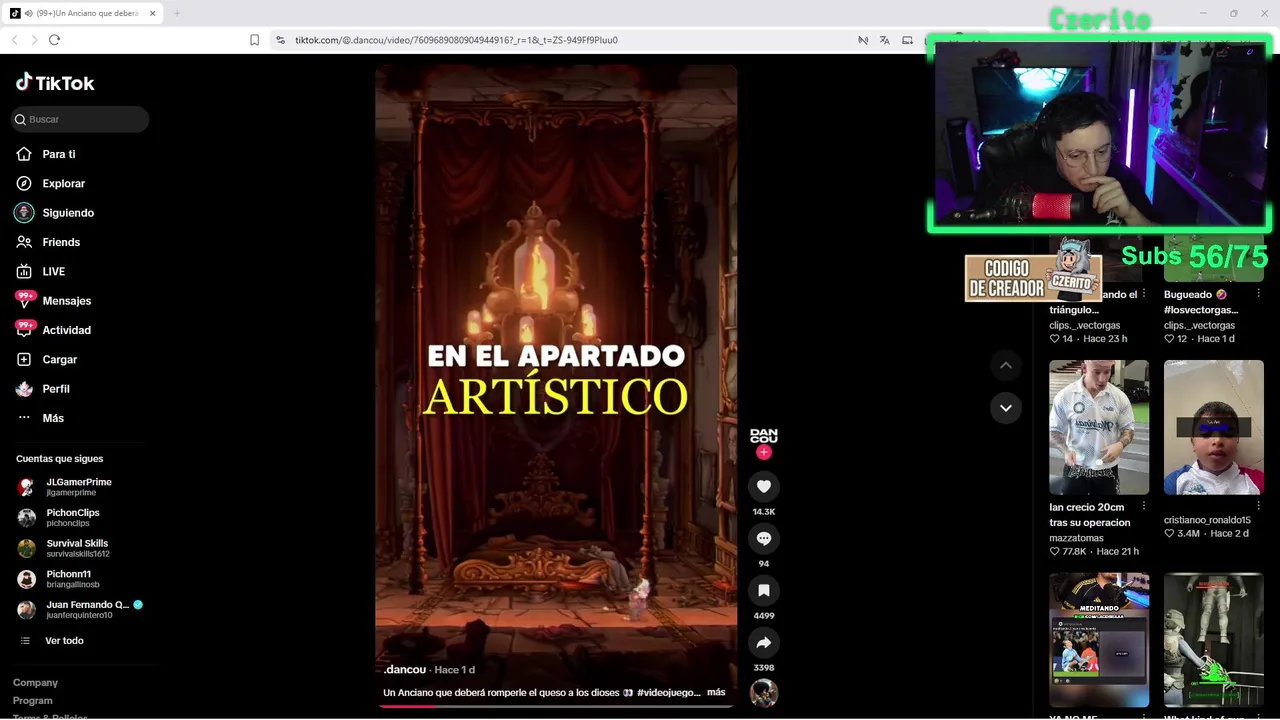Open the Siguiendo feed
The height and width of the screenshot is (720, 1280).
pos(67,213)
